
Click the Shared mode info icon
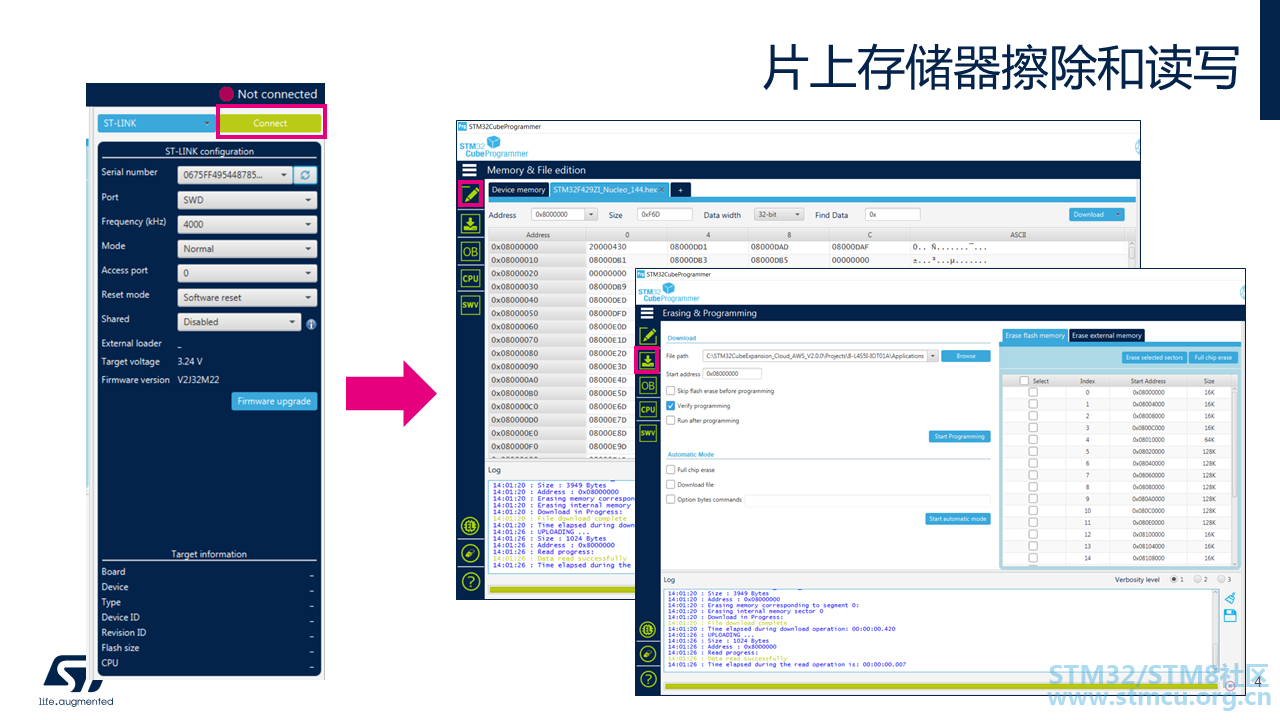[x=312, y=324]
